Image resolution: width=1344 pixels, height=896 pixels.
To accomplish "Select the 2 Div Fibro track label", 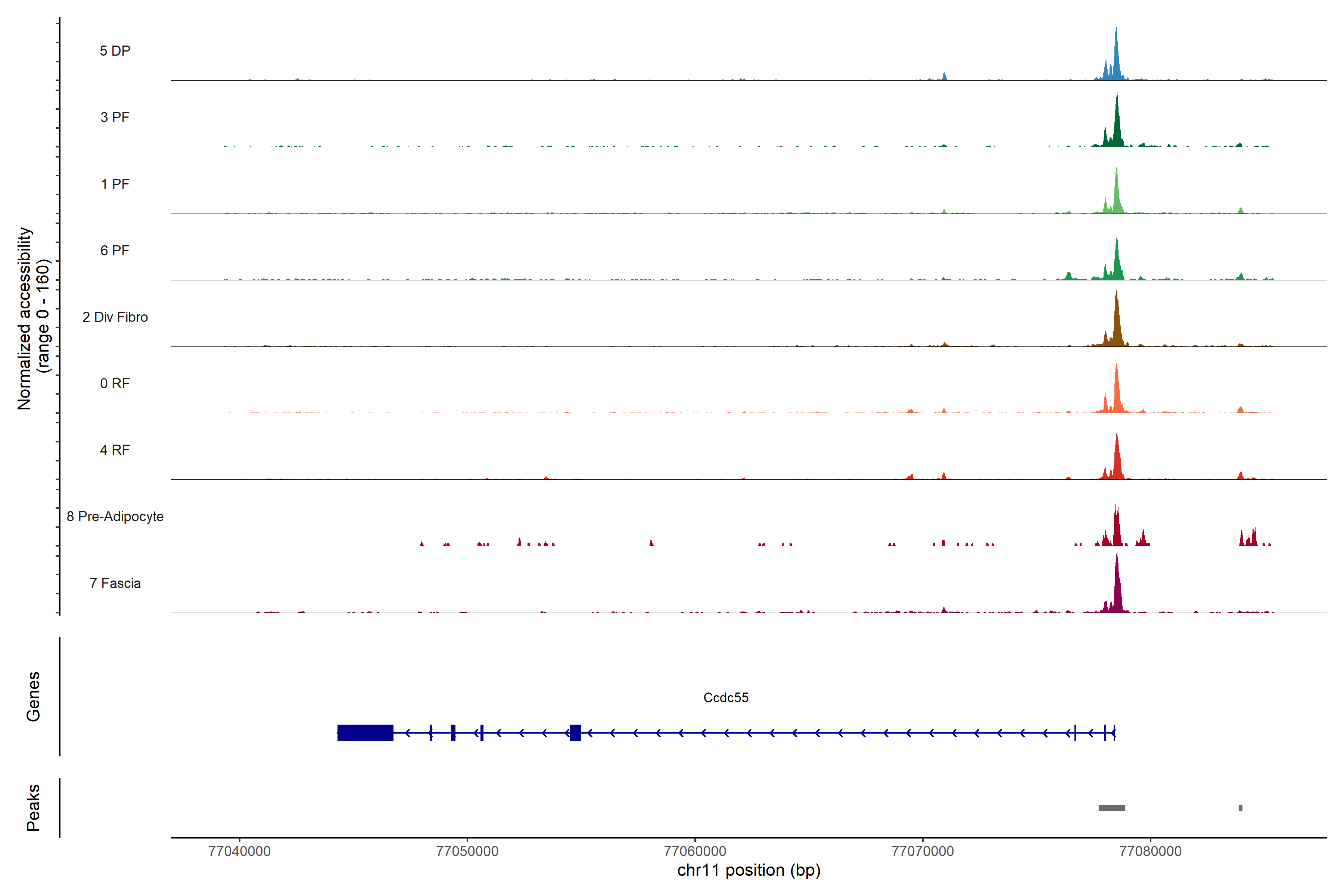I will [x=115, y=317].
